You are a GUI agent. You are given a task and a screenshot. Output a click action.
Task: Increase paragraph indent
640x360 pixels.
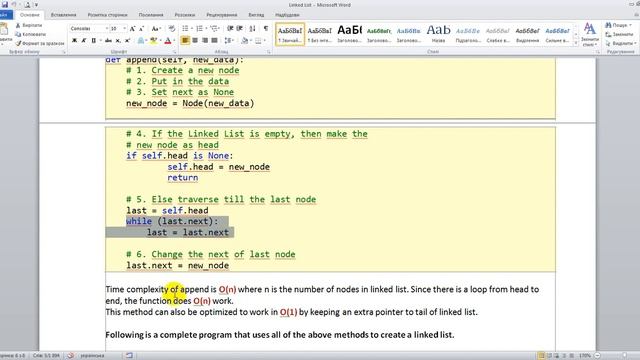(x=240, y=29)
